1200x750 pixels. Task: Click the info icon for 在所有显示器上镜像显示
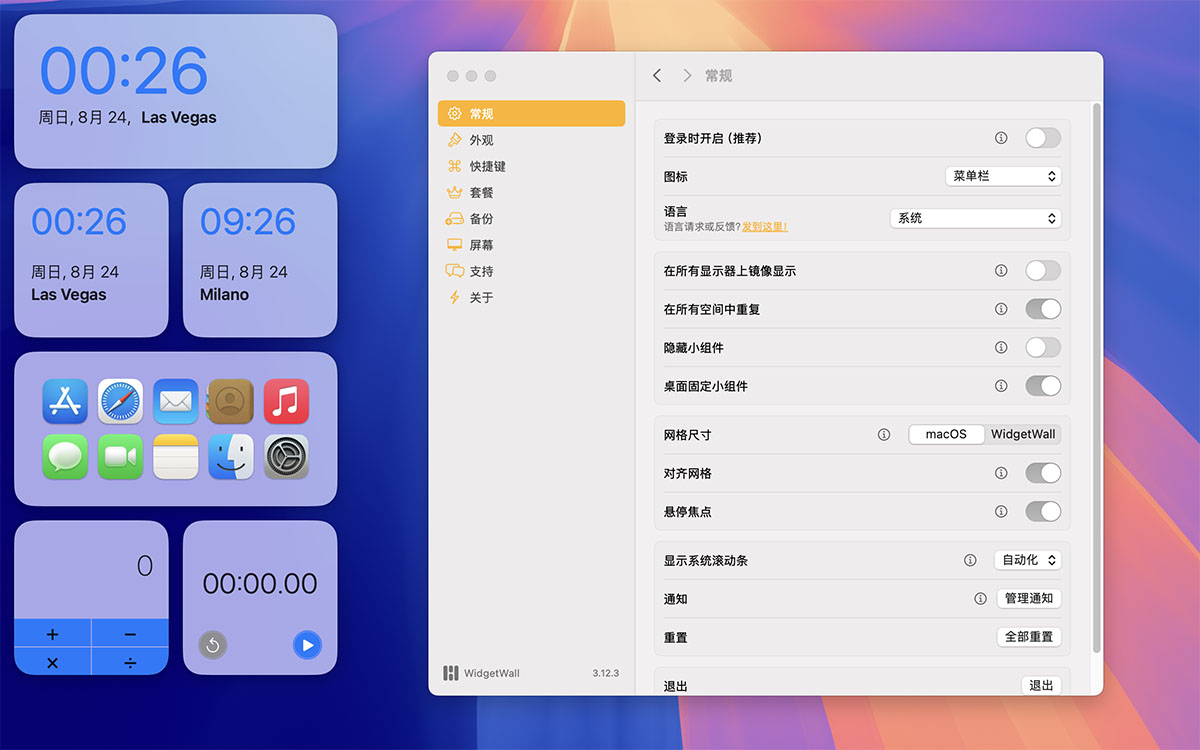click(1001, 270)
